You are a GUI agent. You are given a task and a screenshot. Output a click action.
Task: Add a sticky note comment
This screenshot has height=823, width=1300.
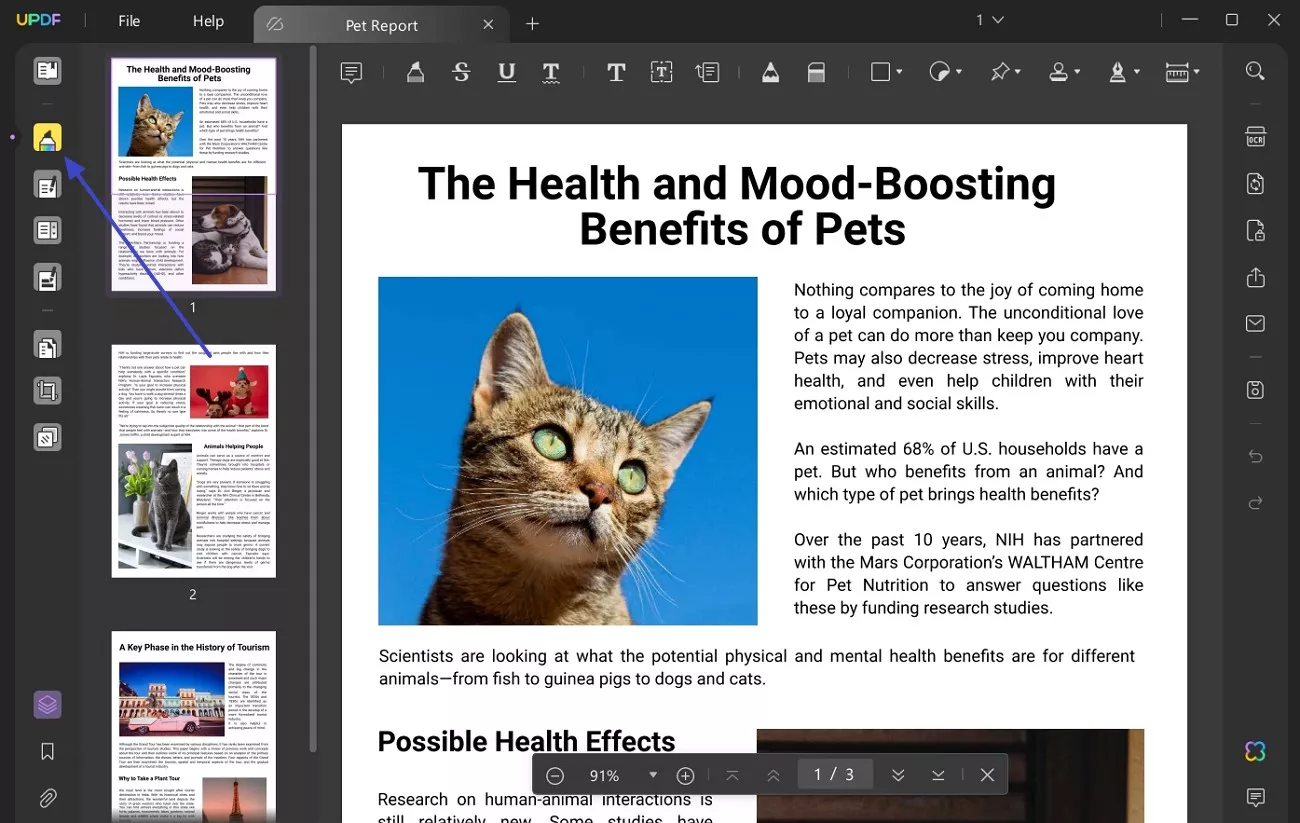[351, 72]
